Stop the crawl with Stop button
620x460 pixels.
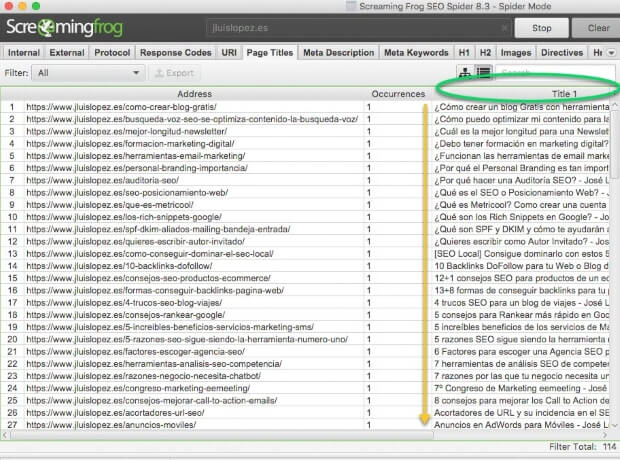[x=541, y=28]
